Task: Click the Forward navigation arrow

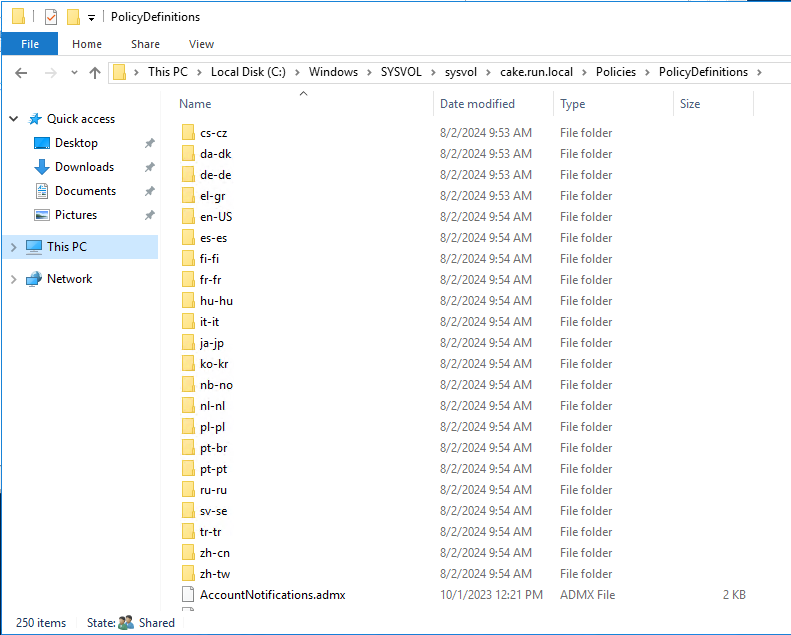Action: pos(50,73)
